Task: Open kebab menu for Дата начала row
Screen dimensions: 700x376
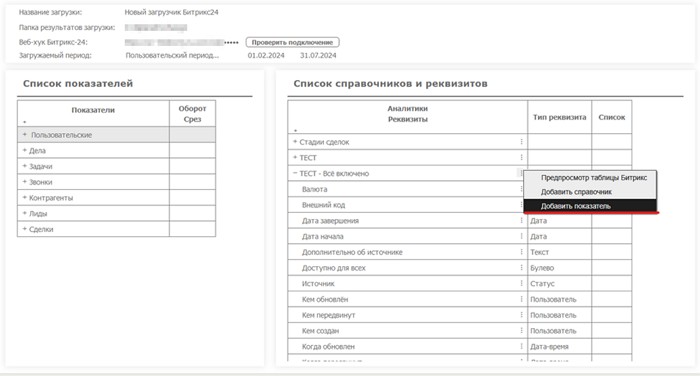Action: (521, 236)
